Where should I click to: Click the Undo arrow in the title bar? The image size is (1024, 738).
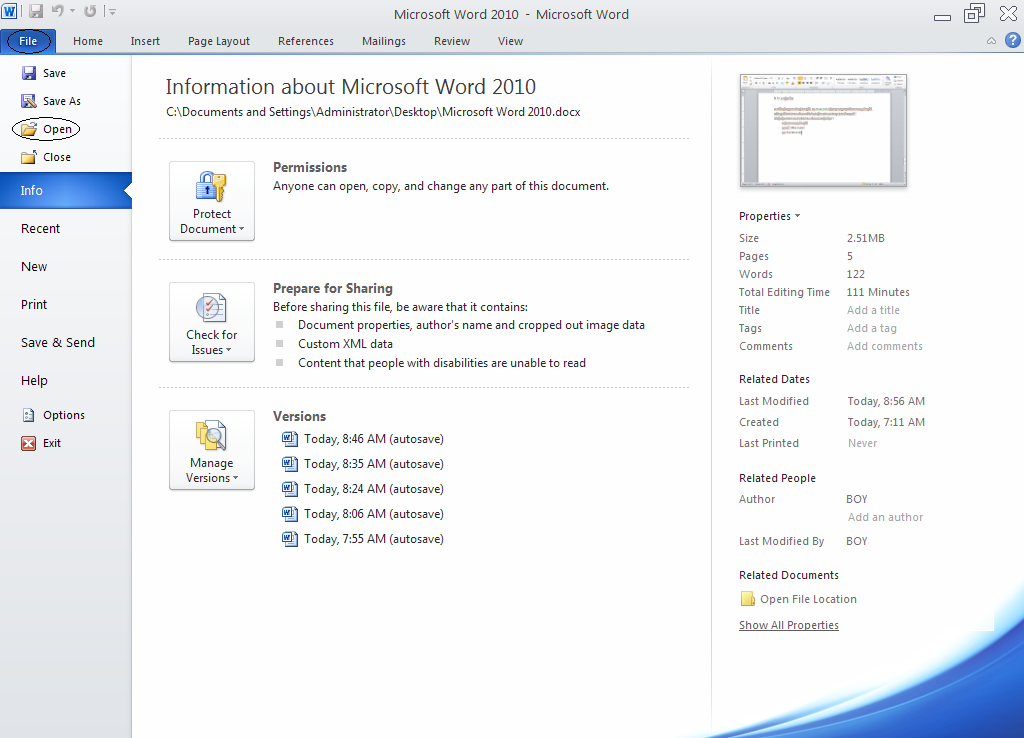(x=57, y=11)
